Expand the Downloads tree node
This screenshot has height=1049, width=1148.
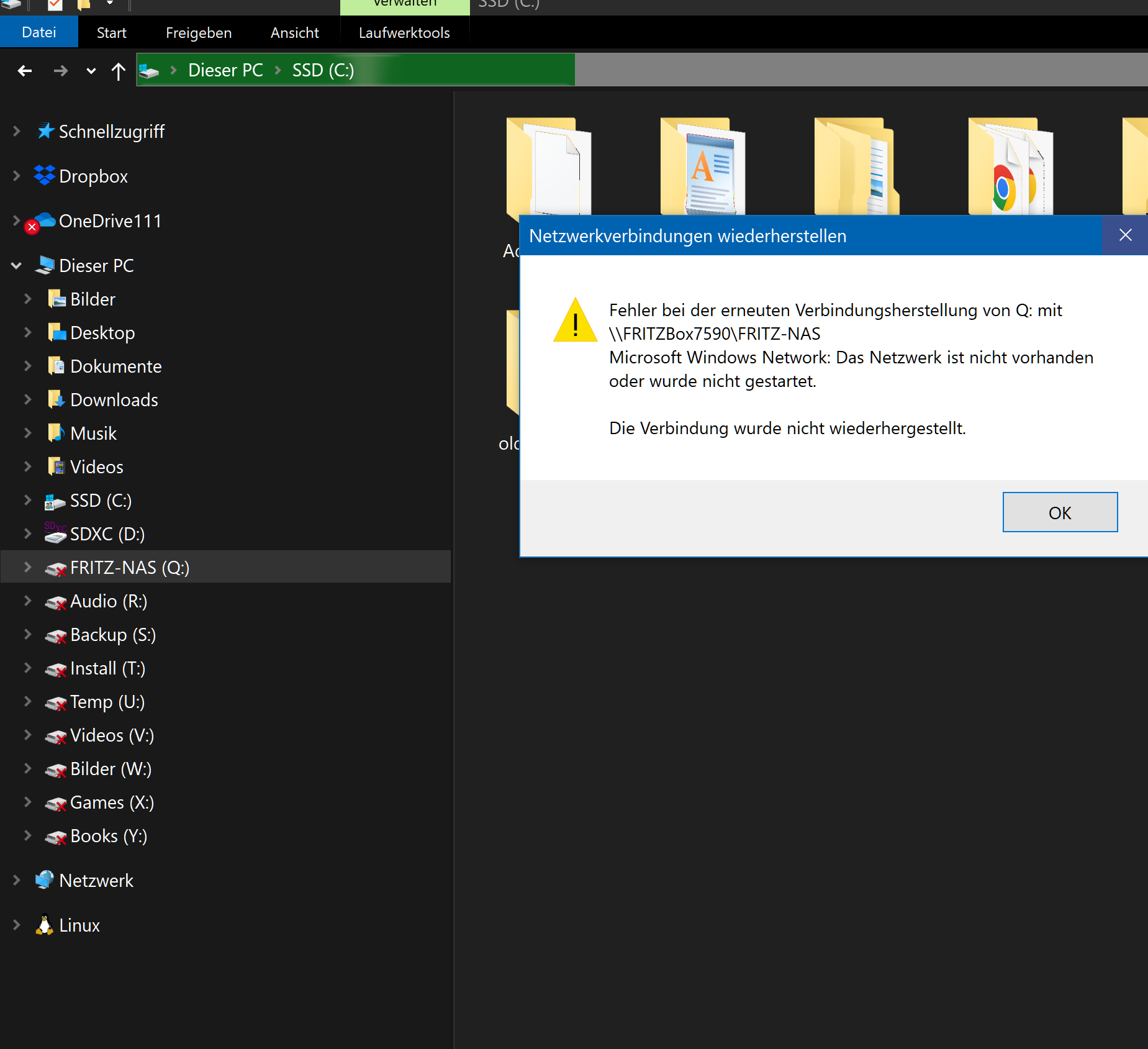(x=28, y=399)
